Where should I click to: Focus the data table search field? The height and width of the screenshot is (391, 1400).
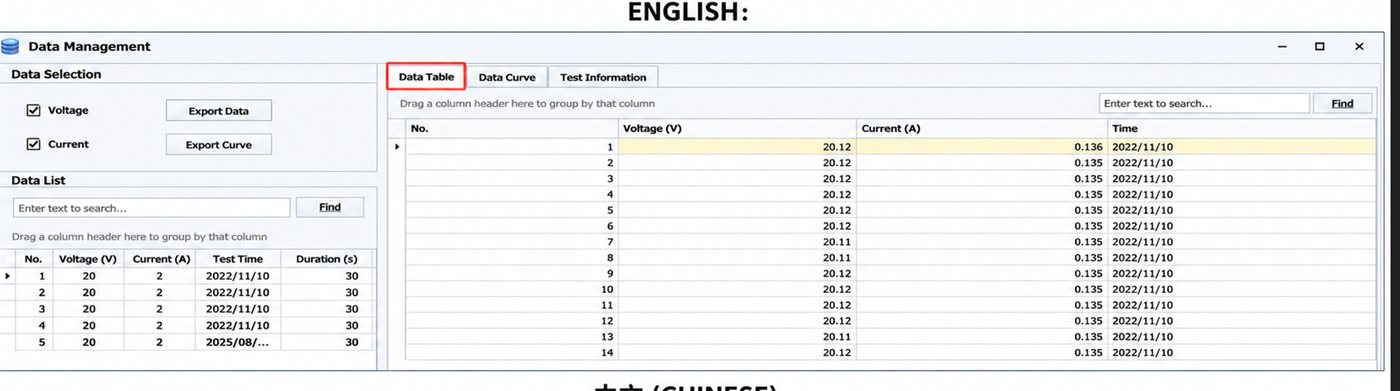pyautogui.click(x=1204, y=103)
